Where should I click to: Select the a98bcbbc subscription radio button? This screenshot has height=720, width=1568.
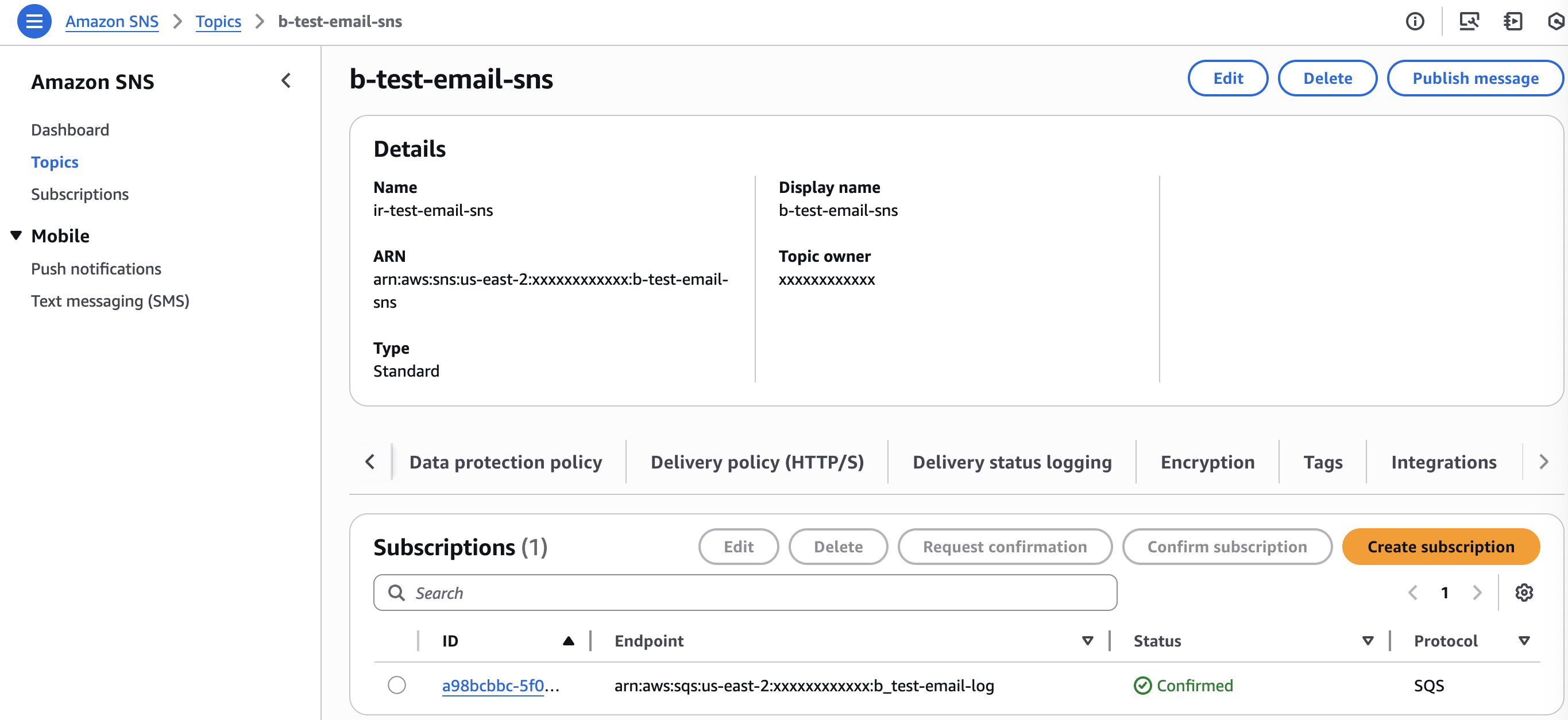tap(397, 686)
